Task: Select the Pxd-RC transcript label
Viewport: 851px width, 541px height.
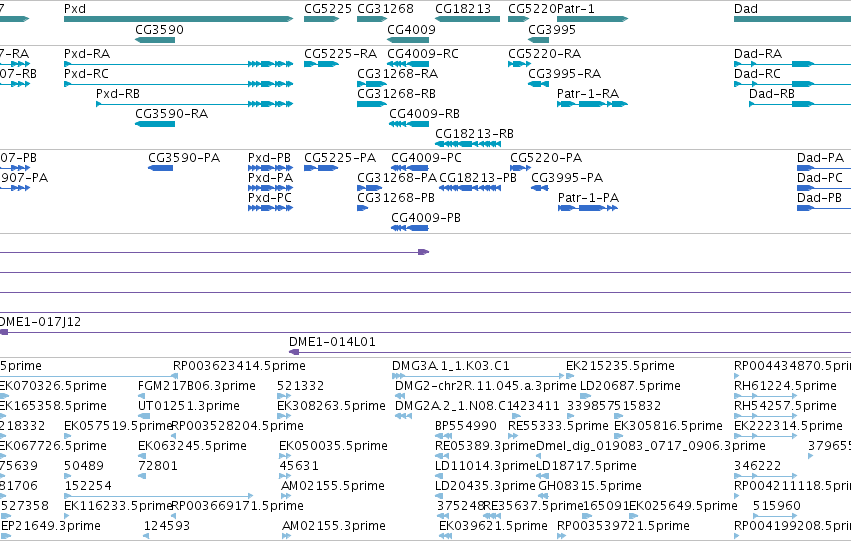Action: 86,74
